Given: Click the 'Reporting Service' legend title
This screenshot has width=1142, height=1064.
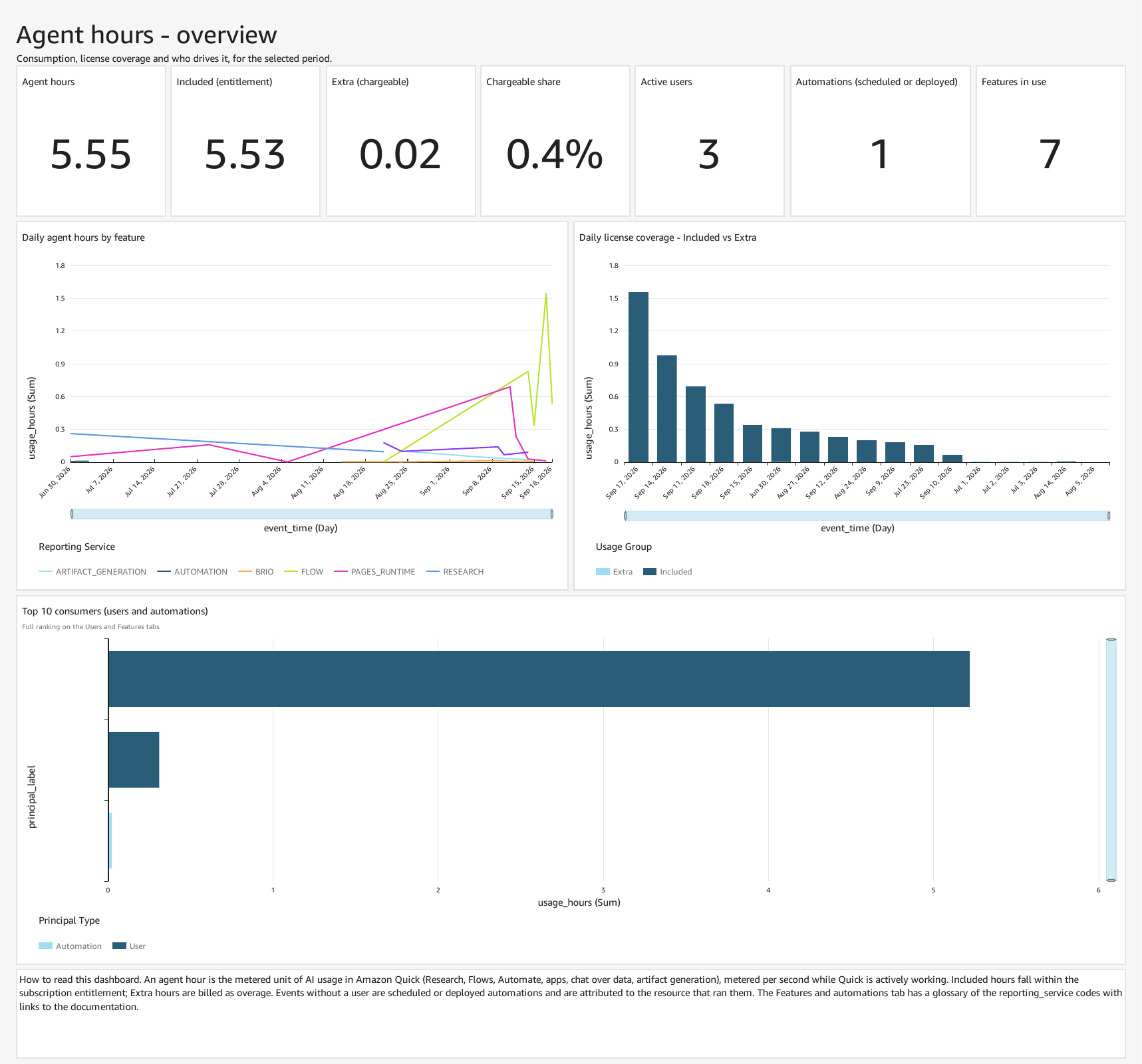Looking at the screenshot, I should pyautogui.click(x=76, y=547).
